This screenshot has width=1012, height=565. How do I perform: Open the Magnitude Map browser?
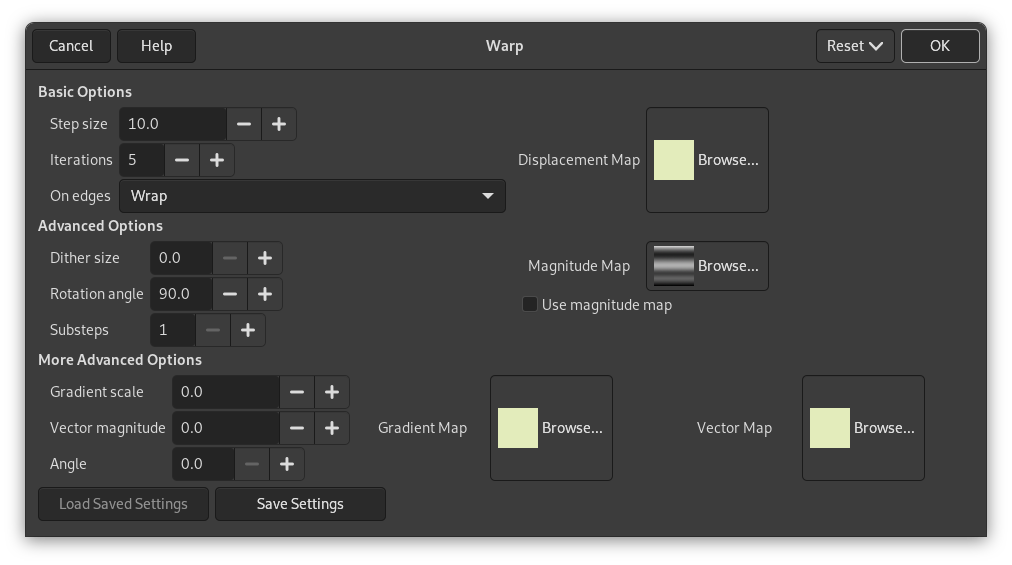(707, 266)
